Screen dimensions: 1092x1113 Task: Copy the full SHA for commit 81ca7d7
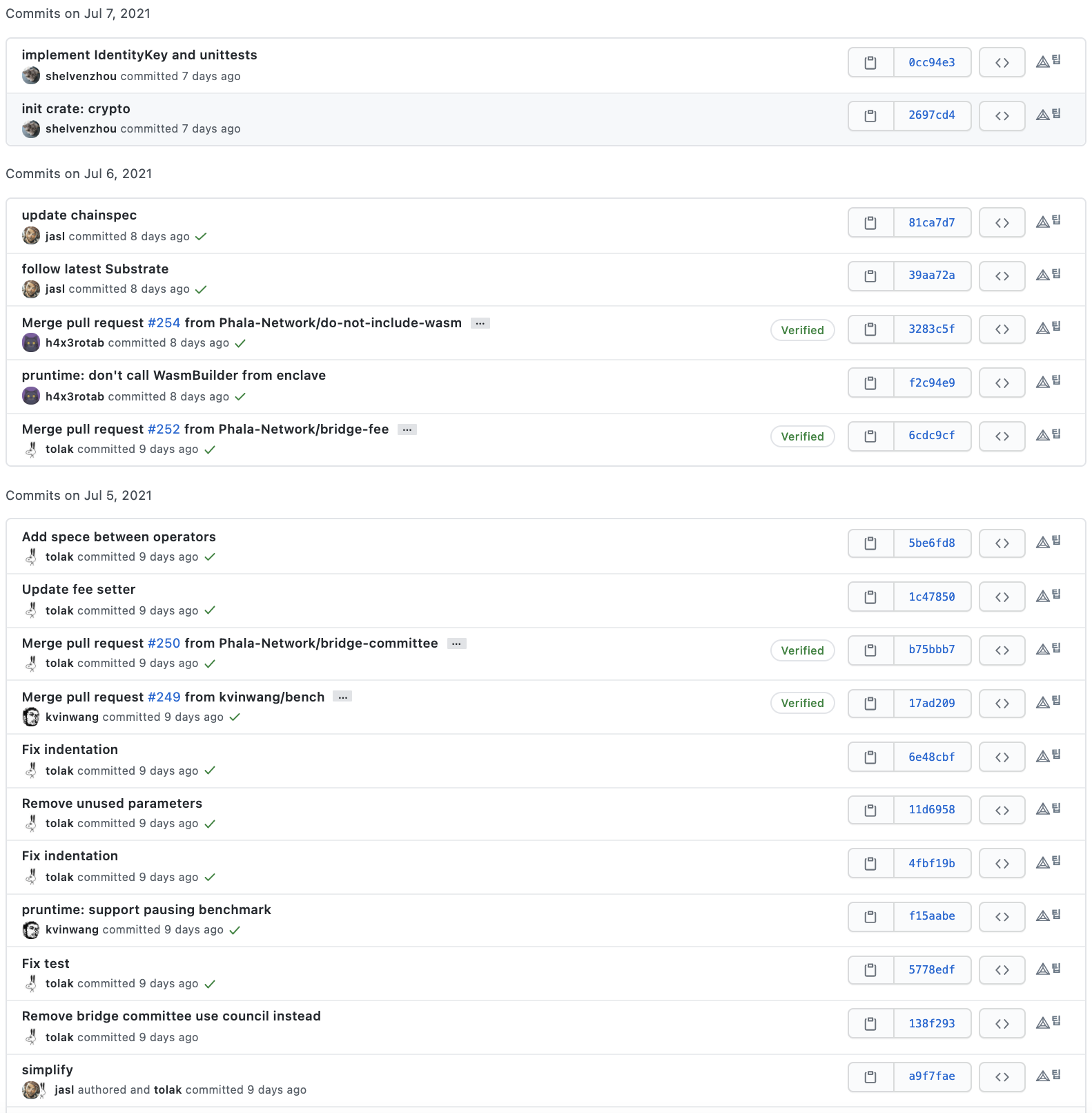pyautogui.click(x=870, y=223)
